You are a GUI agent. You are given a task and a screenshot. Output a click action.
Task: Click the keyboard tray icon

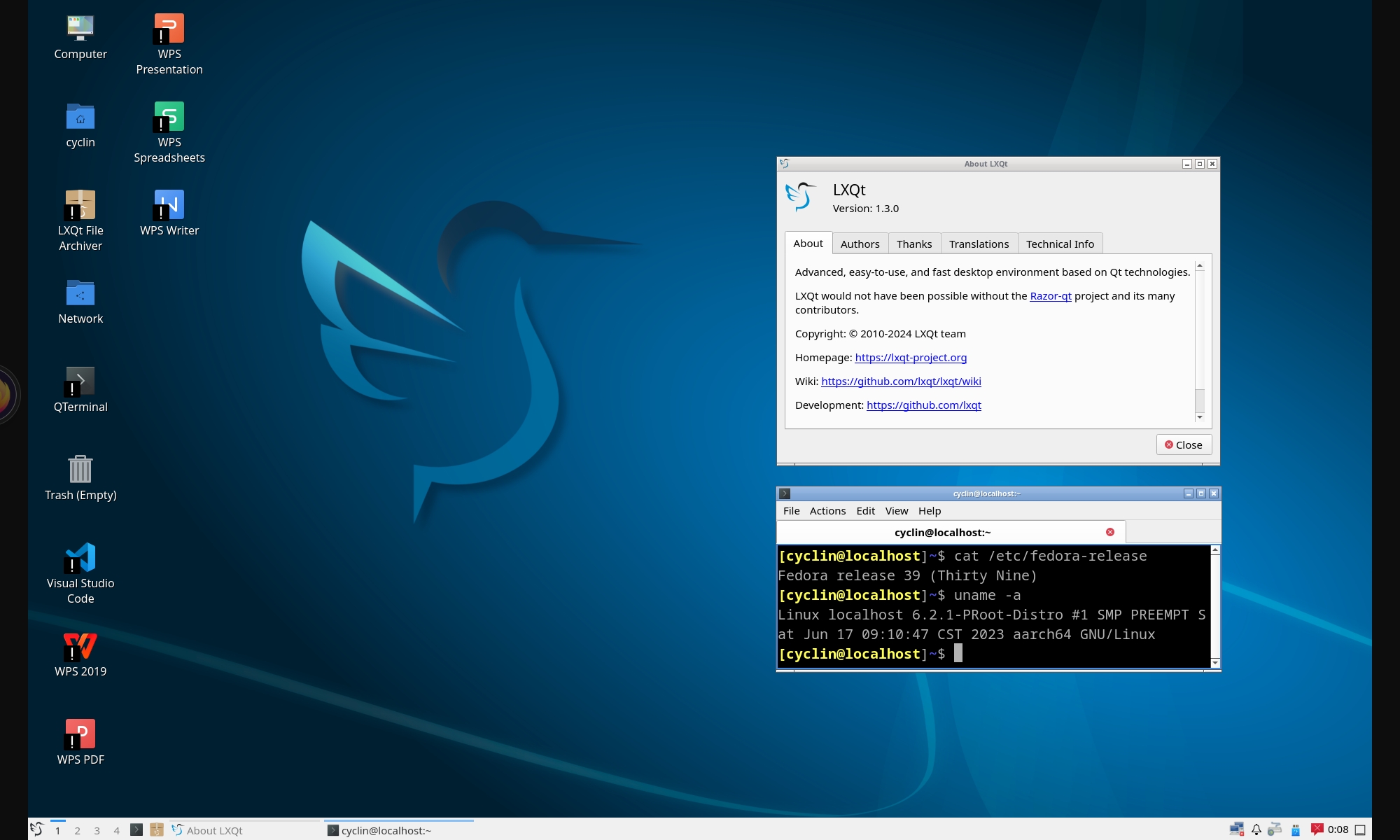click(x=1275, y=830)
